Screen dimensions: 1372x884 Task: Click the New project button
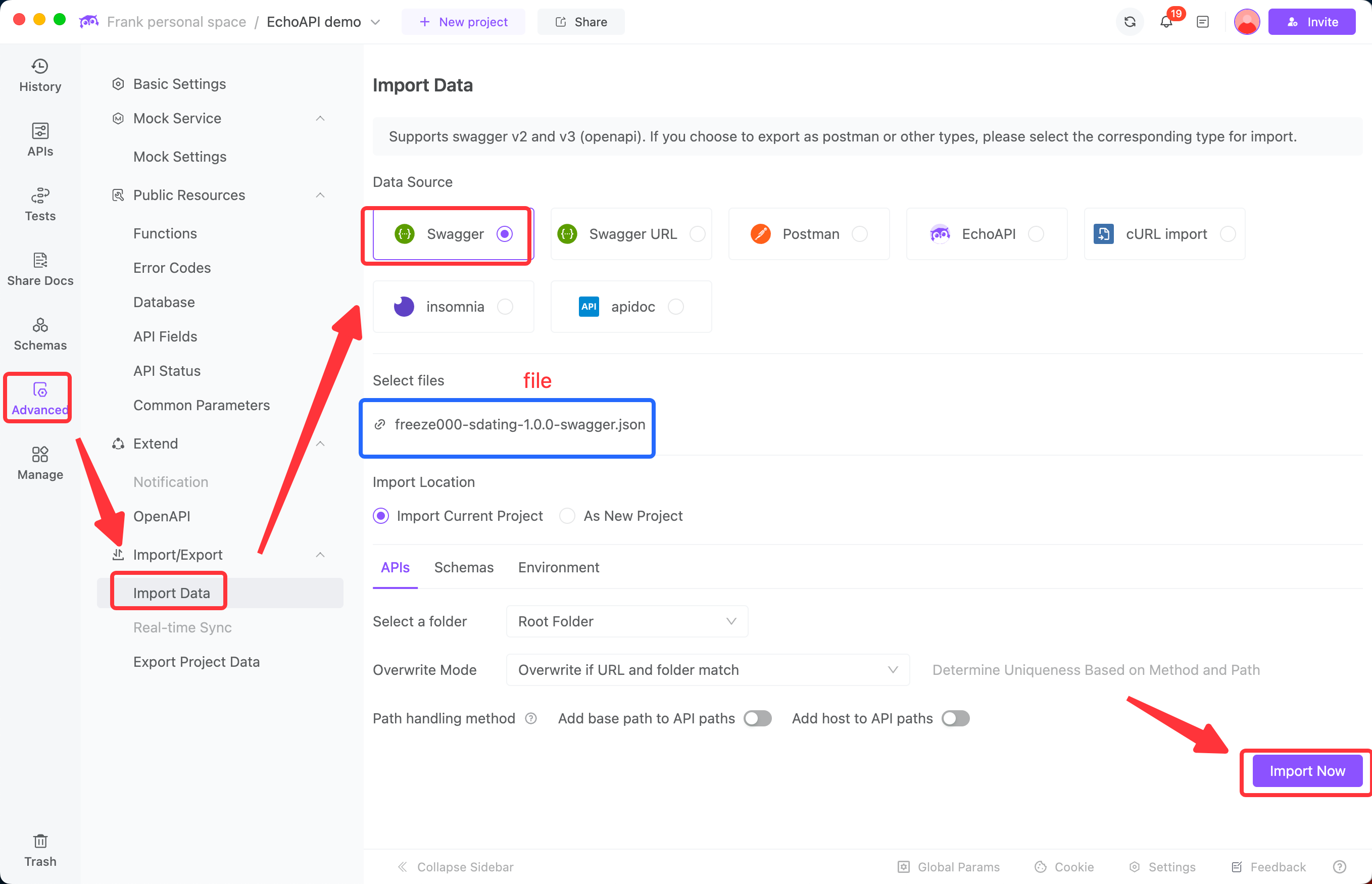pyautogui.click(x=463, y=22)
